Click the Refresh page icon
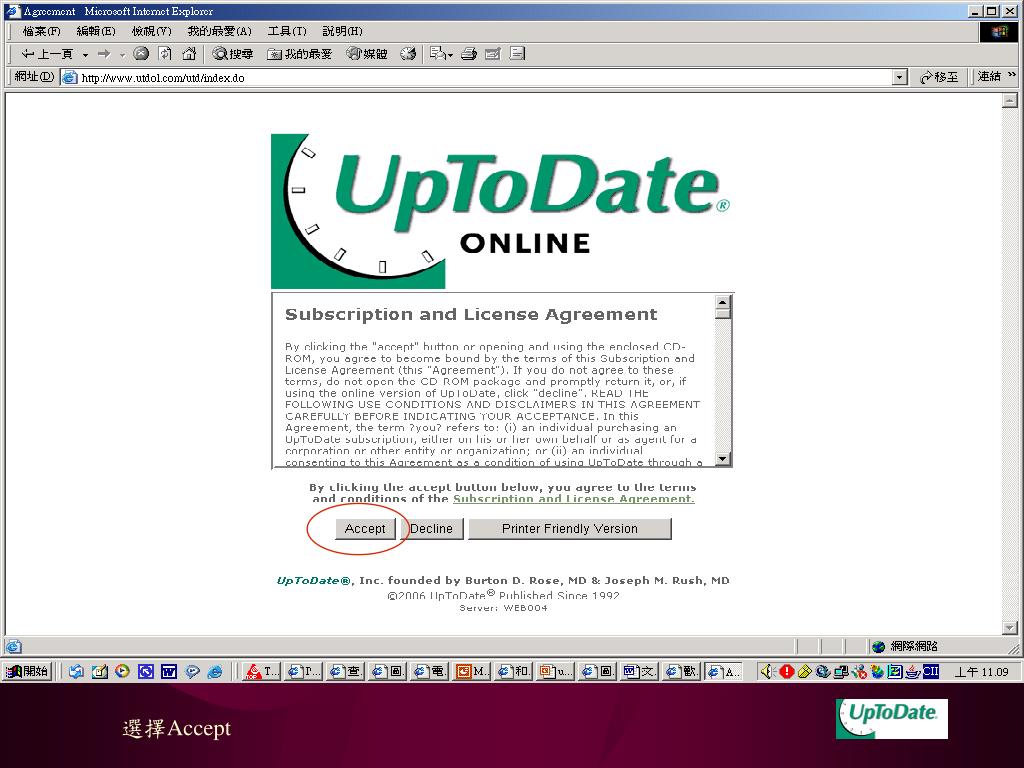Viewport: 1024px width, 768px height. coord(165,54)
